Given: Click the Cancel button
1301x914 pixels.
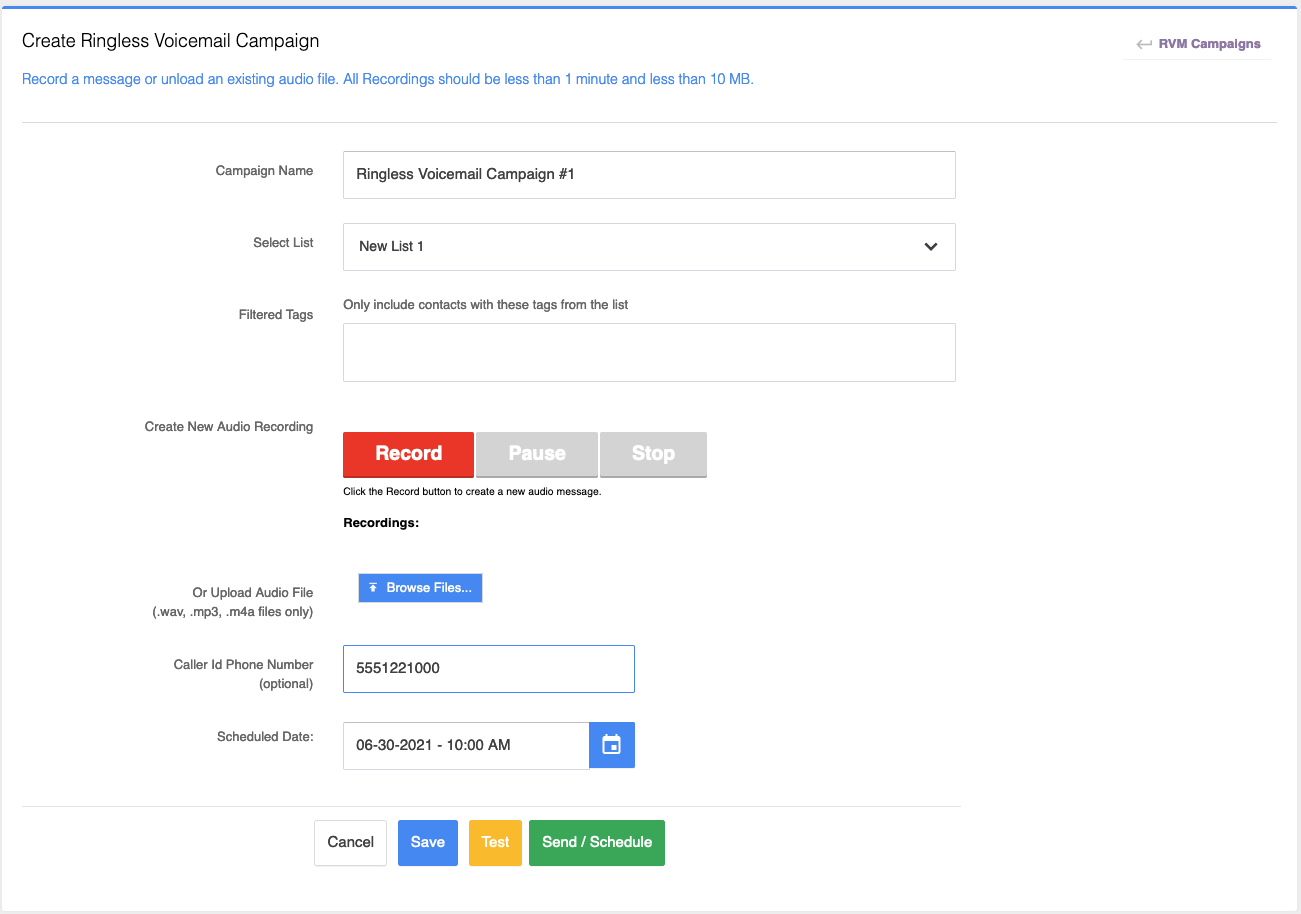Looking at the screenshot, I should [x=350, y=842].
